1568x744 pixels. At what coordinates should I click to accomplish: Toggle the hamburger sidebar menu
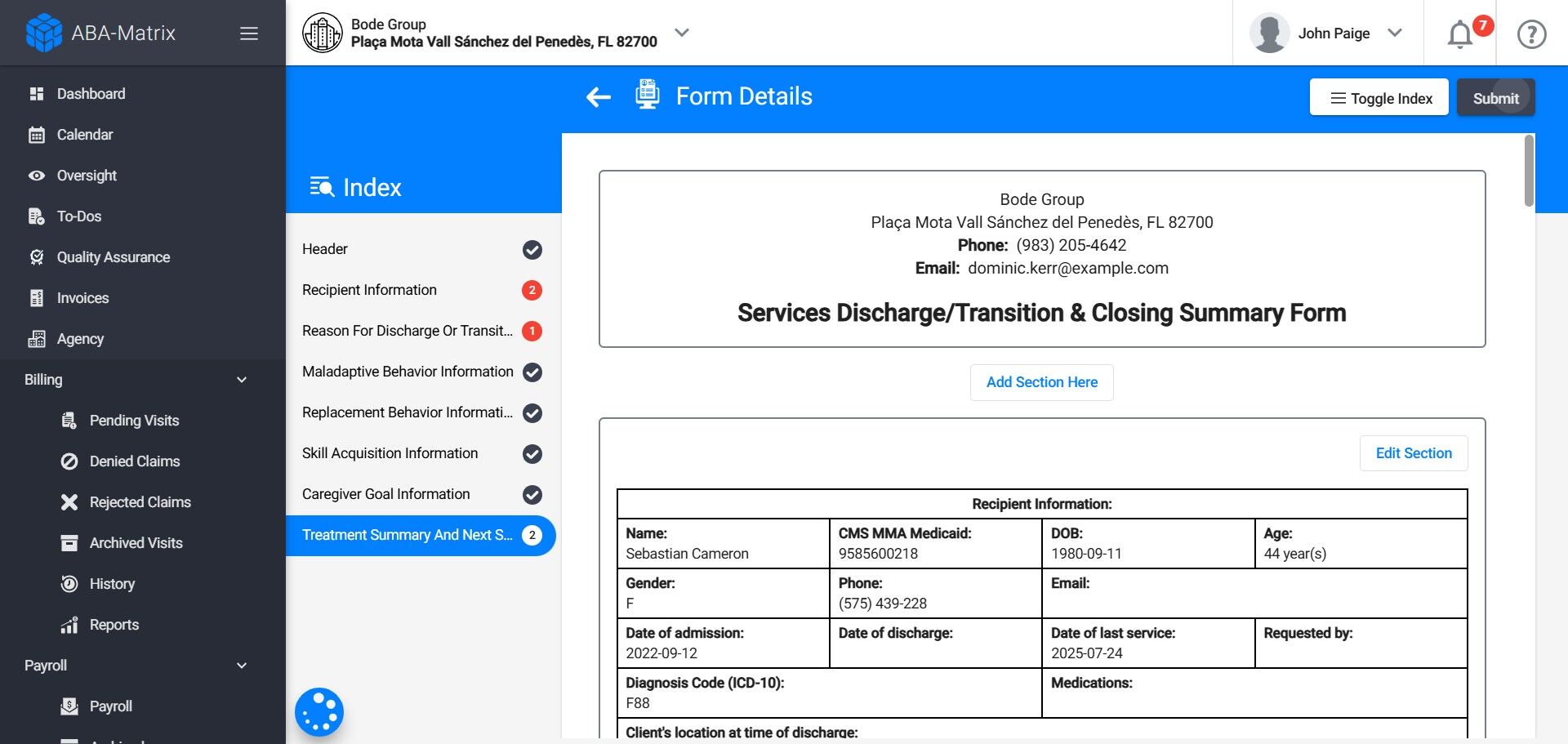pos(249,33)
